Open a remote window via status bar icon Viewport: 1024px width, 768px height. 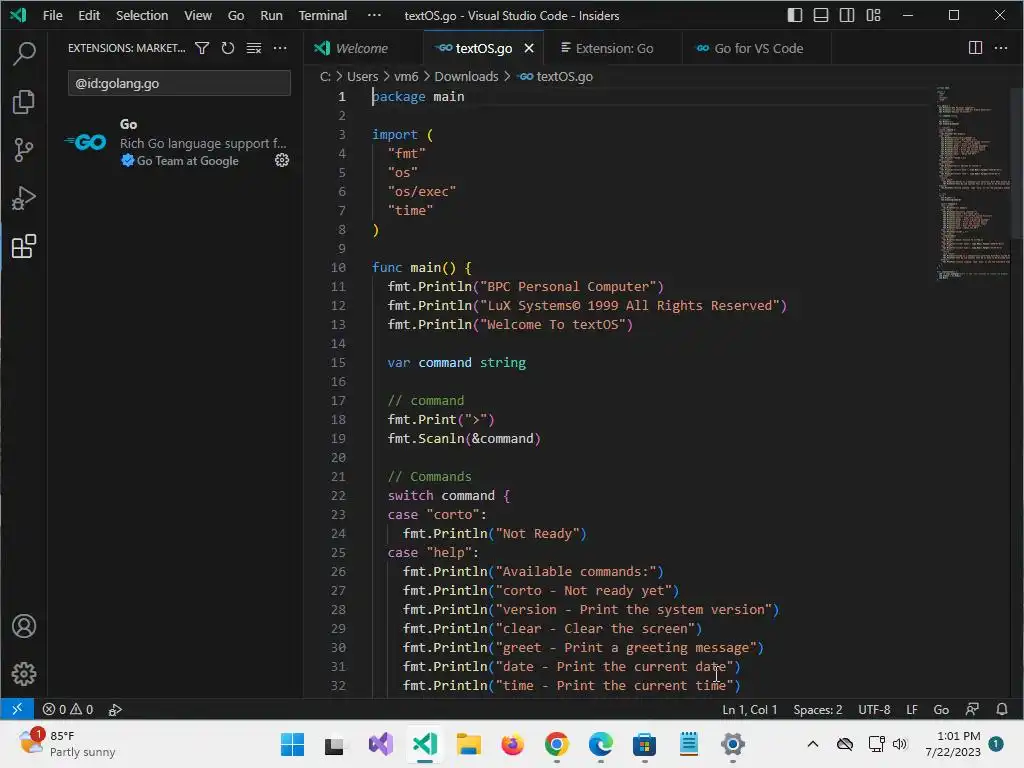17,709
